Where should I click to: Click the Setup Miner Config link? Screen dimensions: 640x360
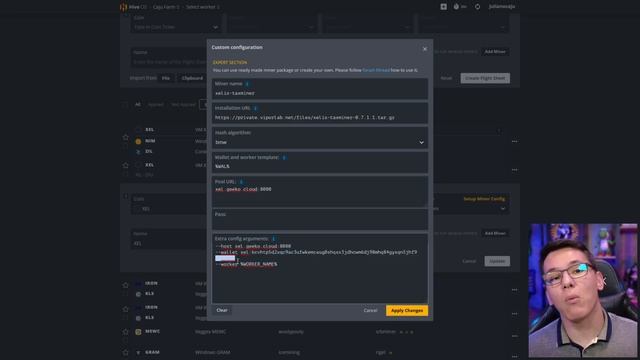(x=484, y=199)
